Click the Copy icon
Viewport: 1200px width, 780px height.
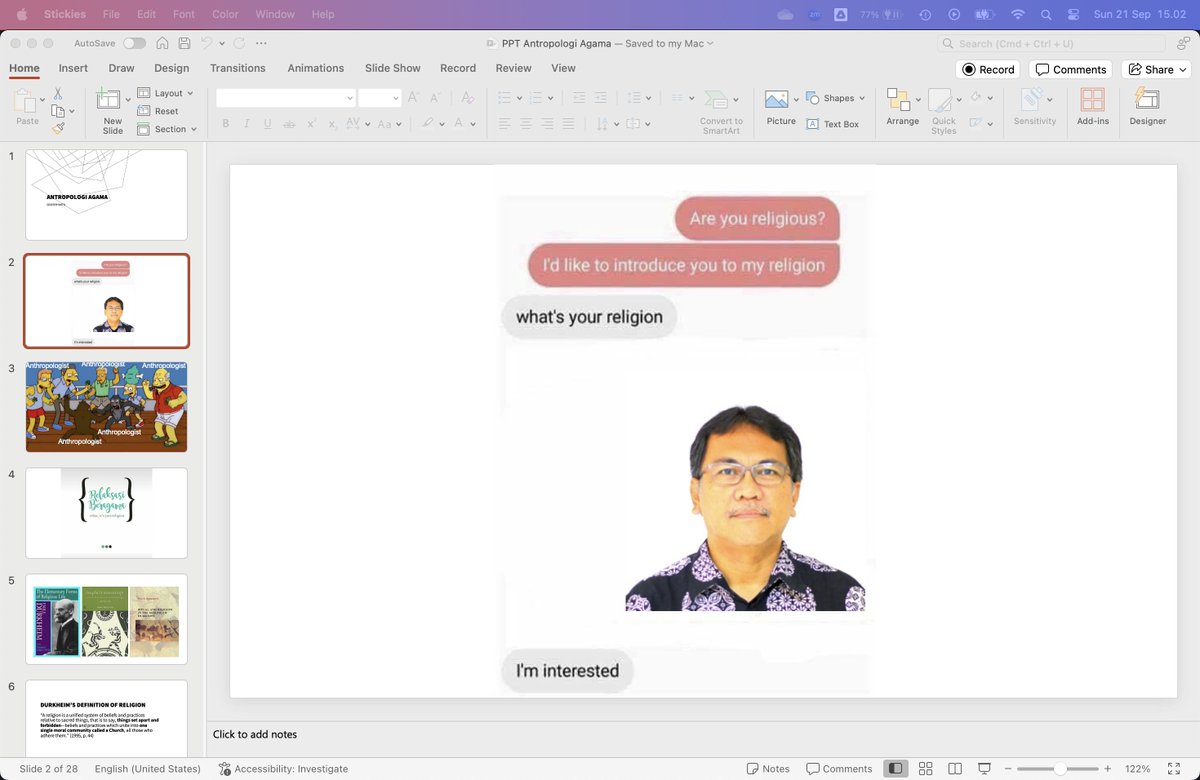tap(58, 111)
